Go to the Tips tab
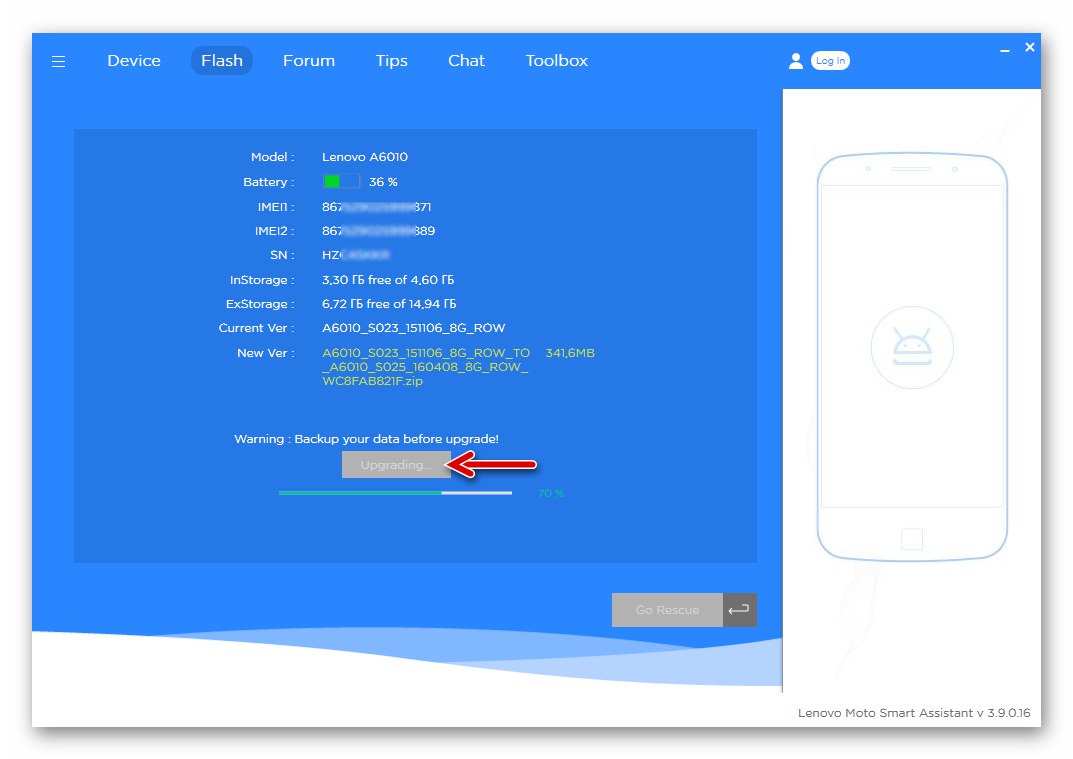 tap(391, 61)
